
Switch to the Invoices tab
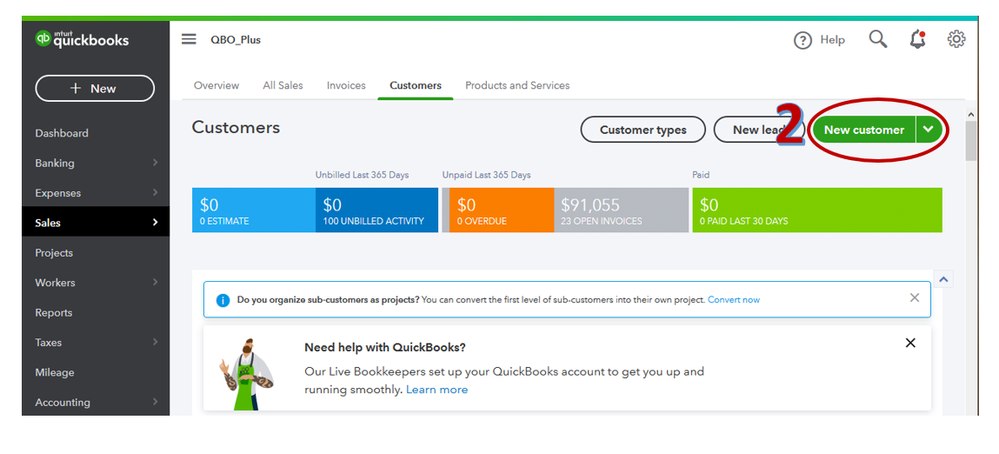tap(346, 85)
